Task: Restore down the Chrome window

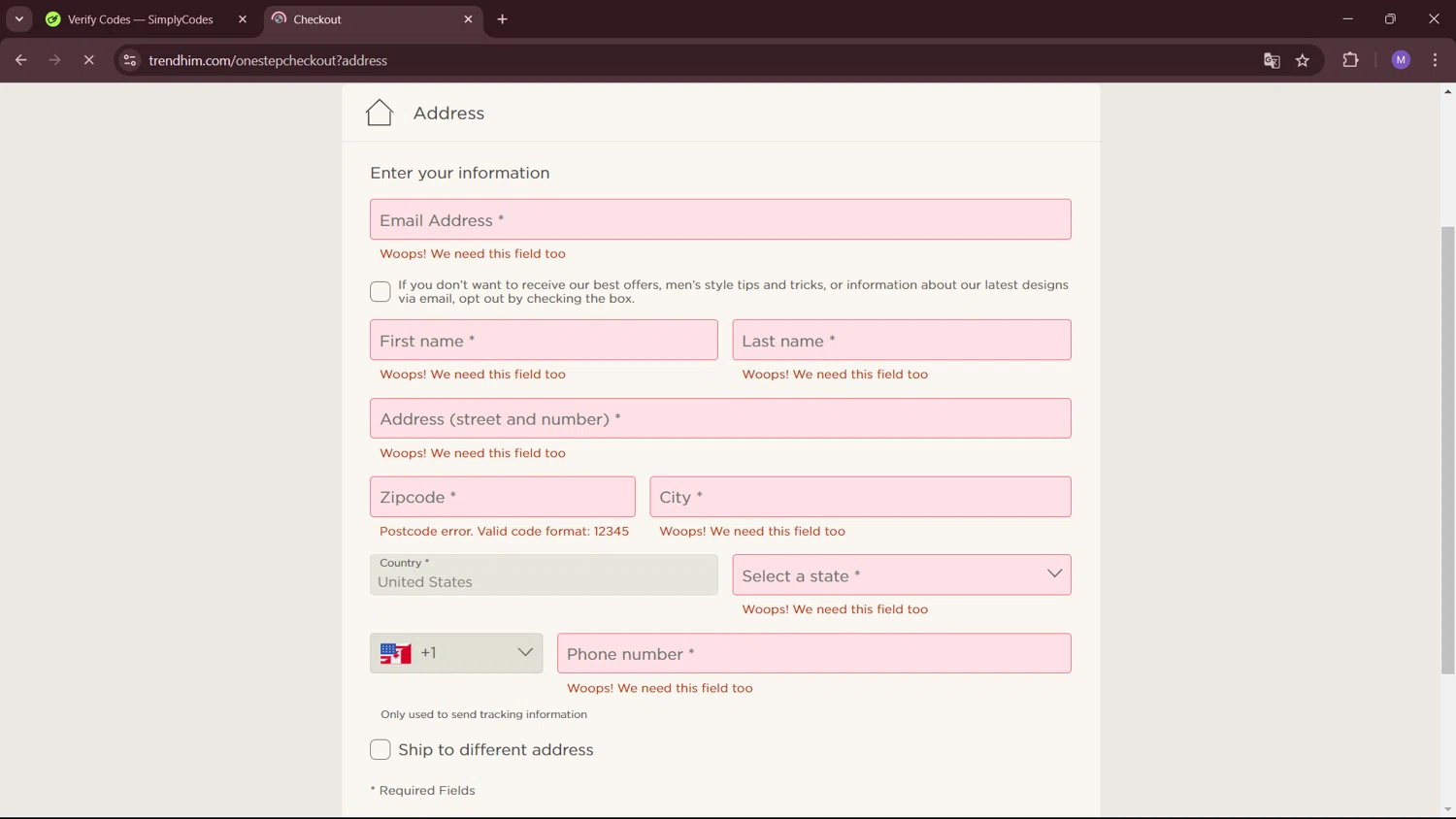Action: pyautogui.click(x=1390, y=19)
